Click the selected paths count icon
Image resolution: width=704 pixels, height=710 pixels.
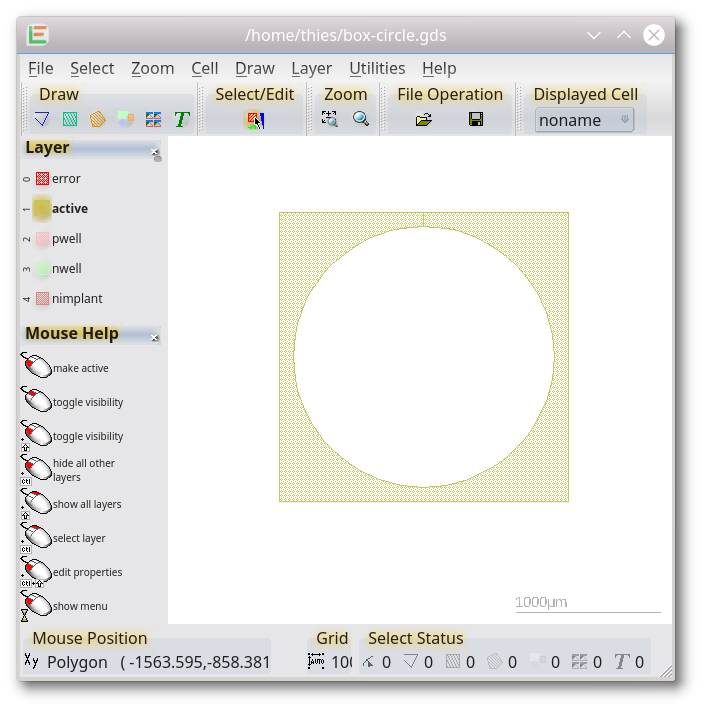click(x=494, y=662)
